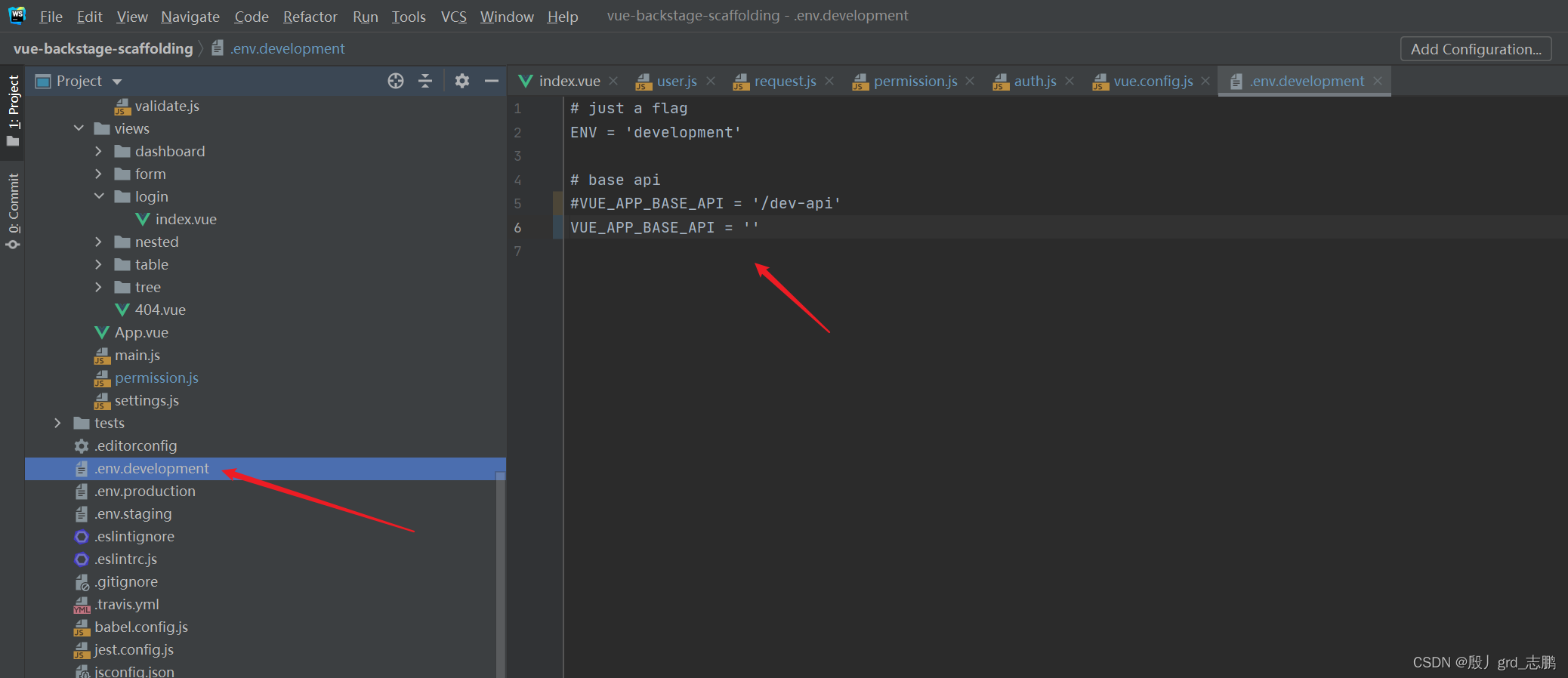
Task: Click the locate/select opened file crosshair icon
Action: pyautogui.click(x=396, y=81)
